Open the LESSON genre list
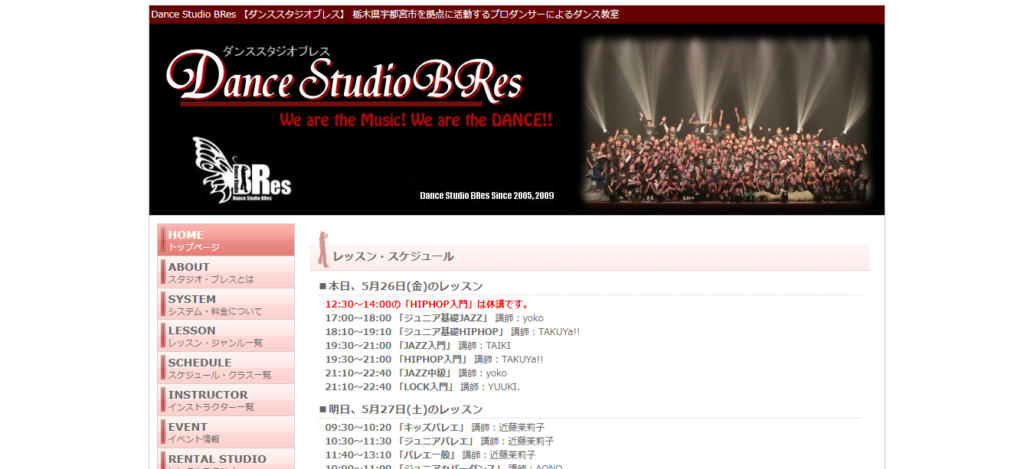 coord(225,336)
